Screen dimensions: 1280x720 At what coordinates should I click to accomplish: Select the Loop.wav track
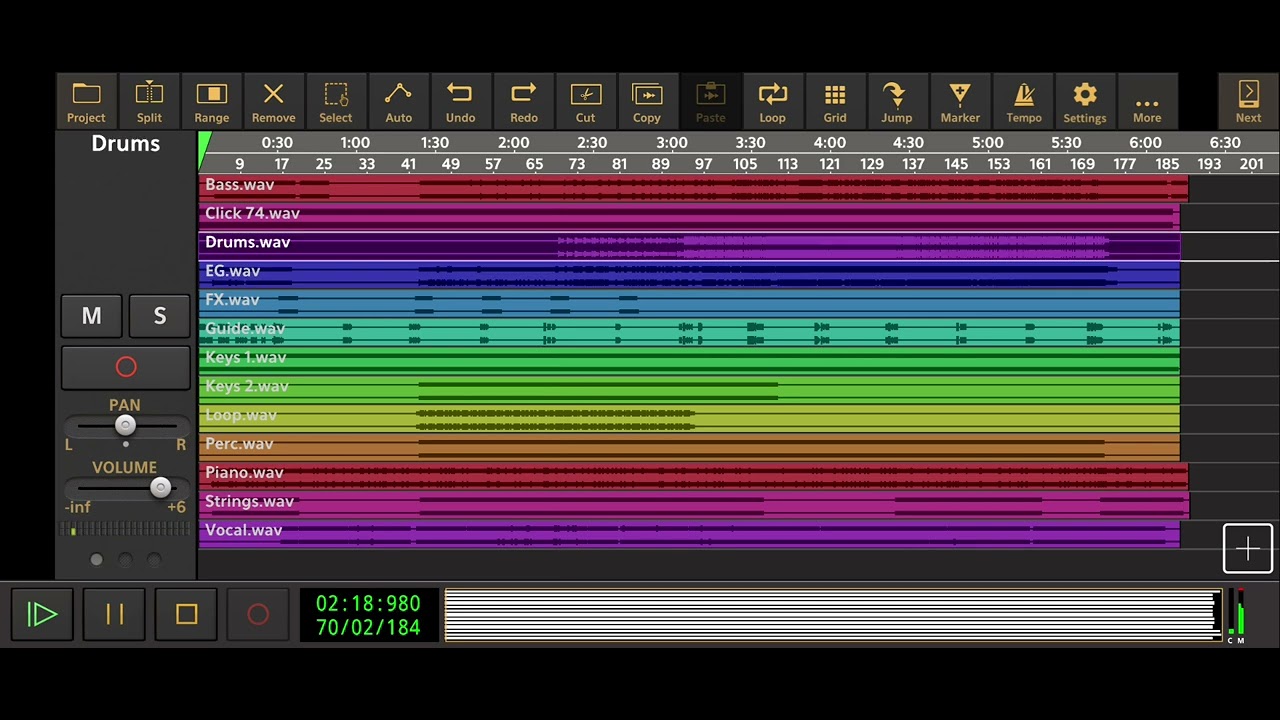pyautogui.click(x=689, y=418)
